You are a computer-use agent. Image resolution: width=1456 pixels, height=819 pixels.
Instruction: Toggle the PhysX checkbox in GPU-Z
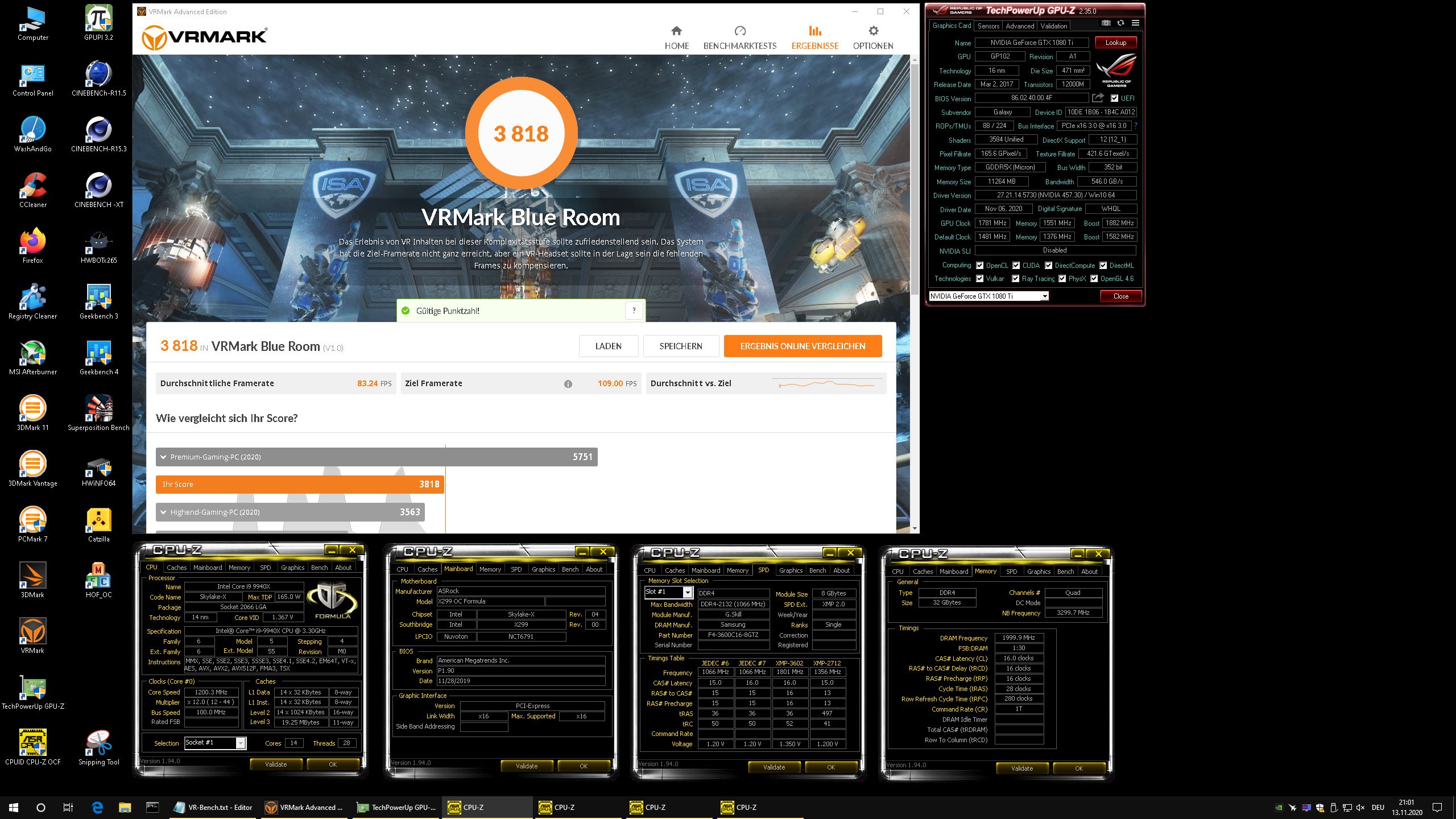pos(1062,279)
